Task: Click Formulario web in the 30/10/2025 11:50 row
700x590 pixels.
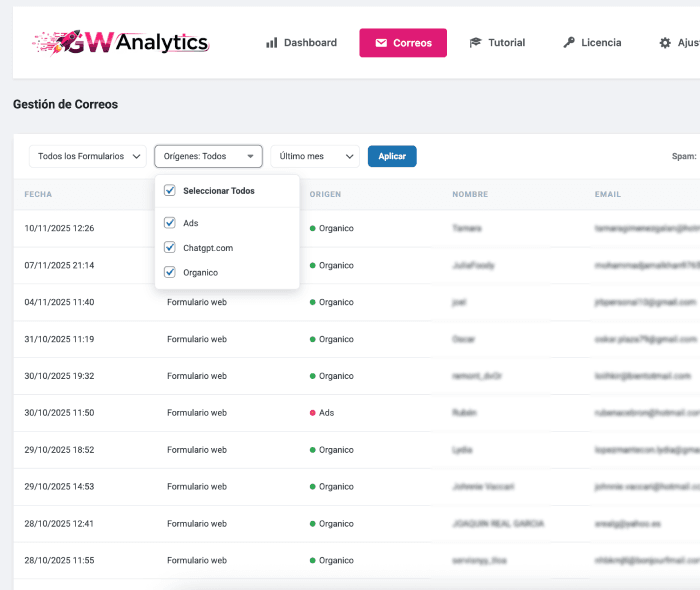Action: pyautogui.click(x=197, y=413)
